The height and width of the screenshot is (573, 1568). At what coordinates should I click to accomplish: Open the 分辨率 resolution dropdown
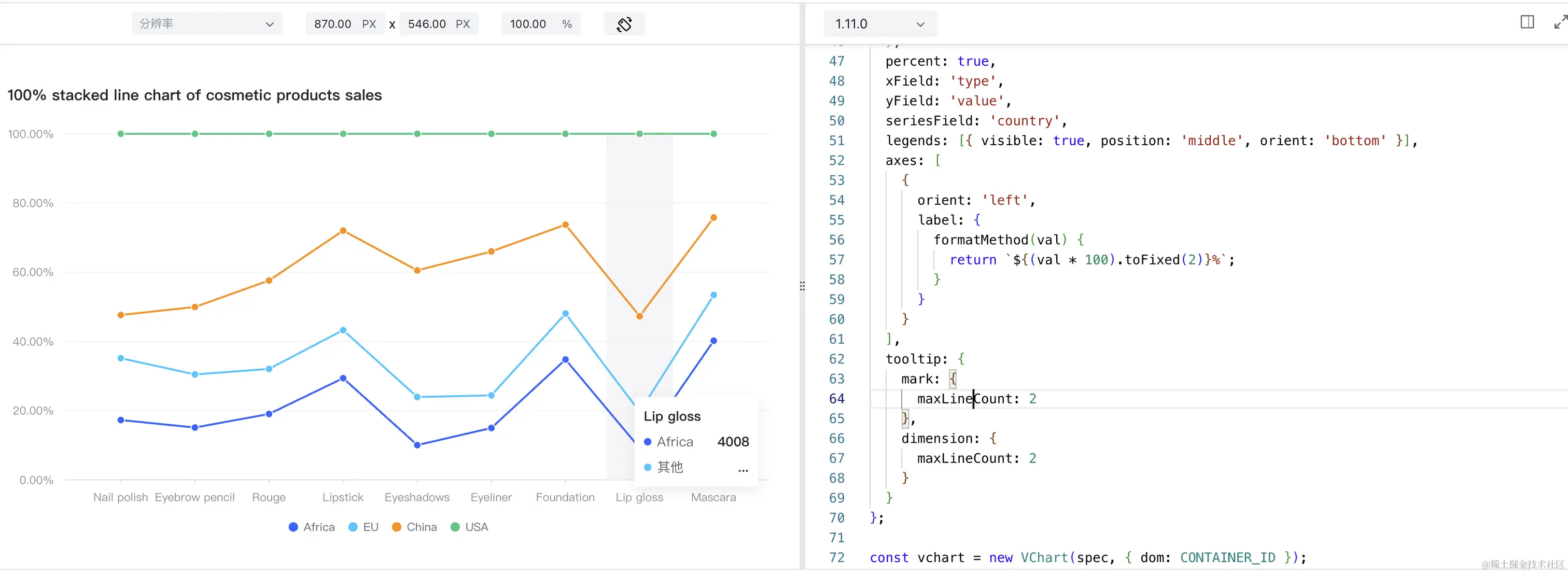[207, 24]
